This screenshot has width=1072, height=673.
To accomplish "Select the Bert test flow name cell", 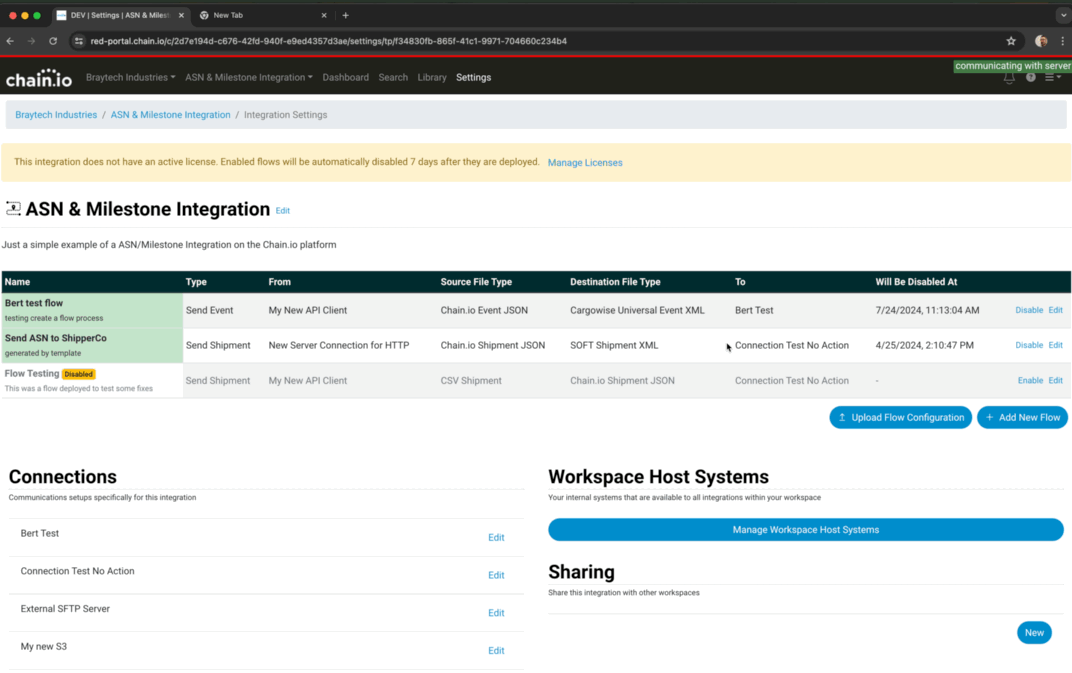I will [92, 310].
